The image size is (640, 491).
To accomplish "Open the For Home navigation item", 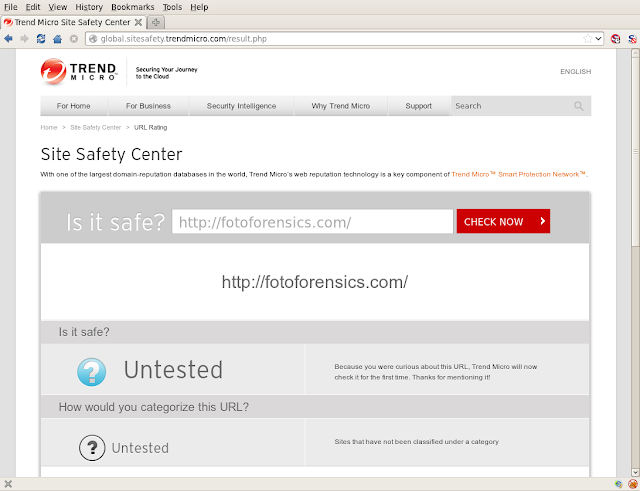I will [x=73, y=106].
